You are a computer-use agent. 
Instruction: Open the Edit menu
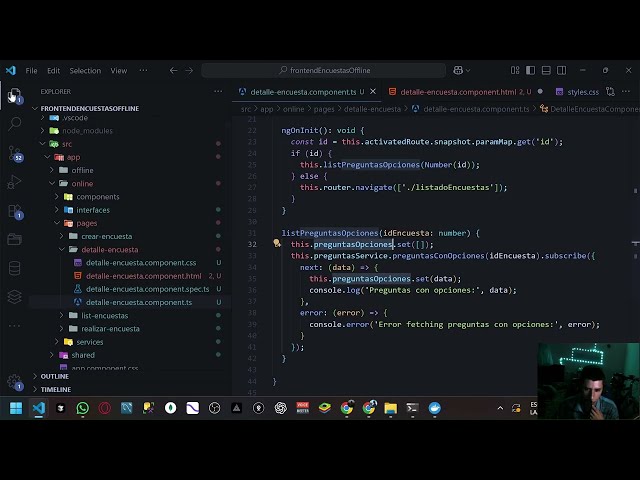53,71
